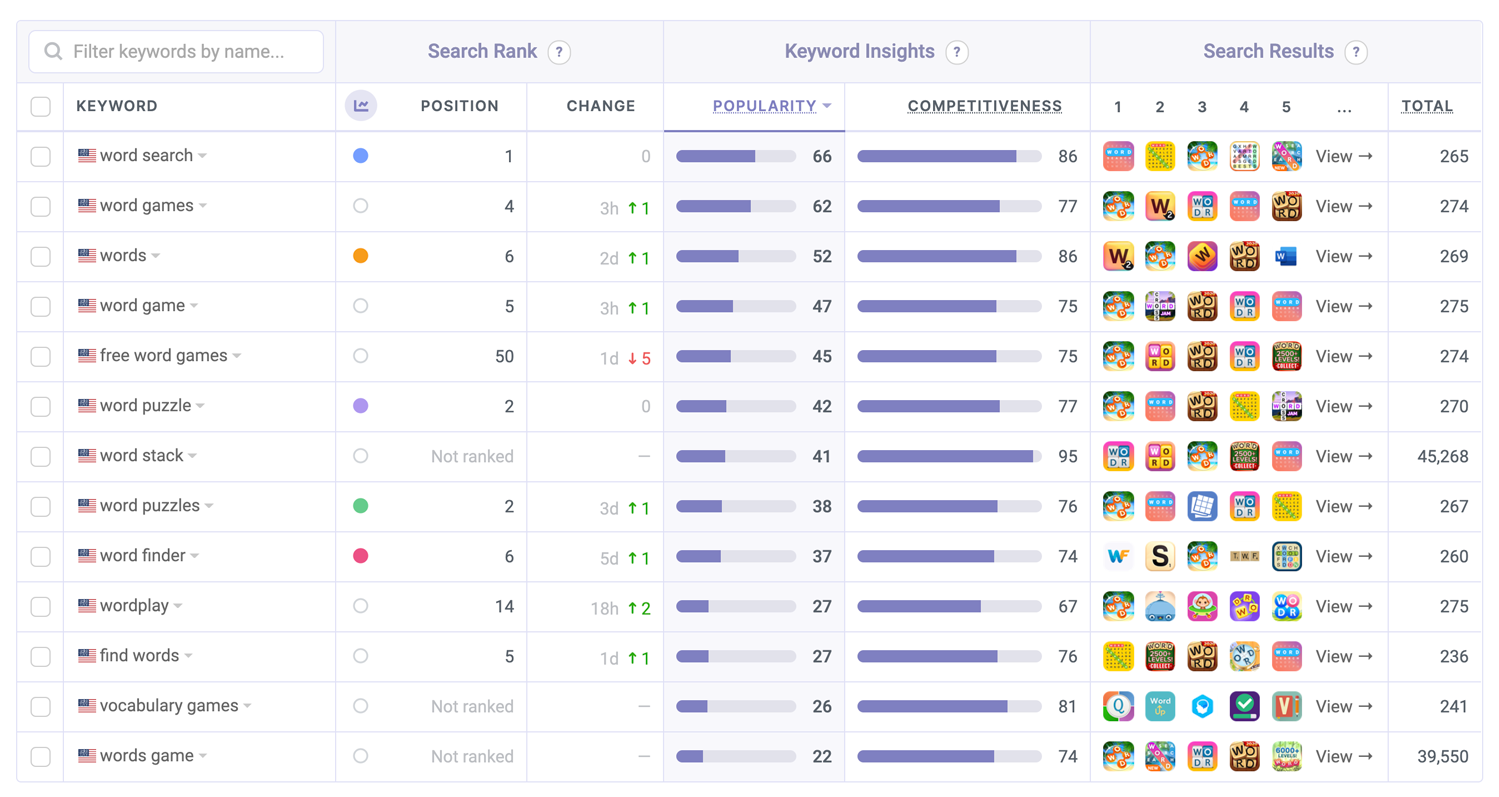Open the Keyword Insights help icon
1499x797 pixels.
pyautogui.click(x=957, y=52)
